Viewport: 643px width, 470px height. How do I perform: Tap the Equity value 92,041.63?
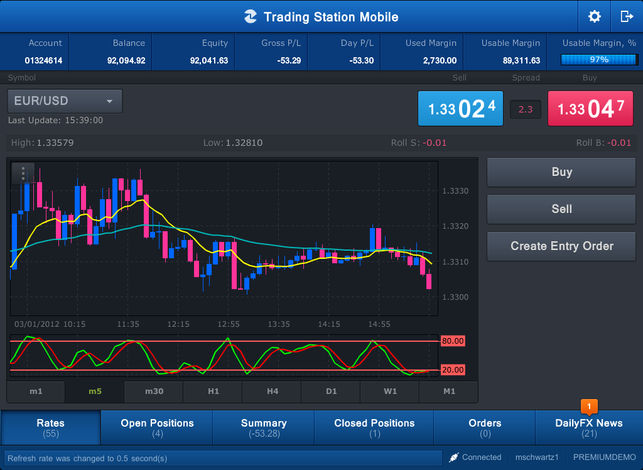pyautogui.click(x=209, y=61)
